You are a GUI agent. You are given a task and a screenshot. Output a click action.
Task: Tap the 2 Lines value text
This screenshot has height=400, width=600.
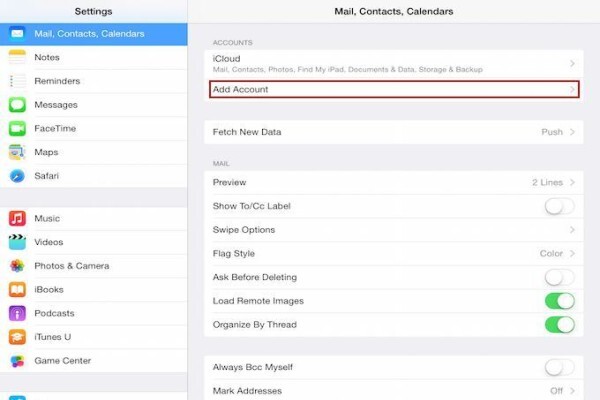click(x=547, y=183)
